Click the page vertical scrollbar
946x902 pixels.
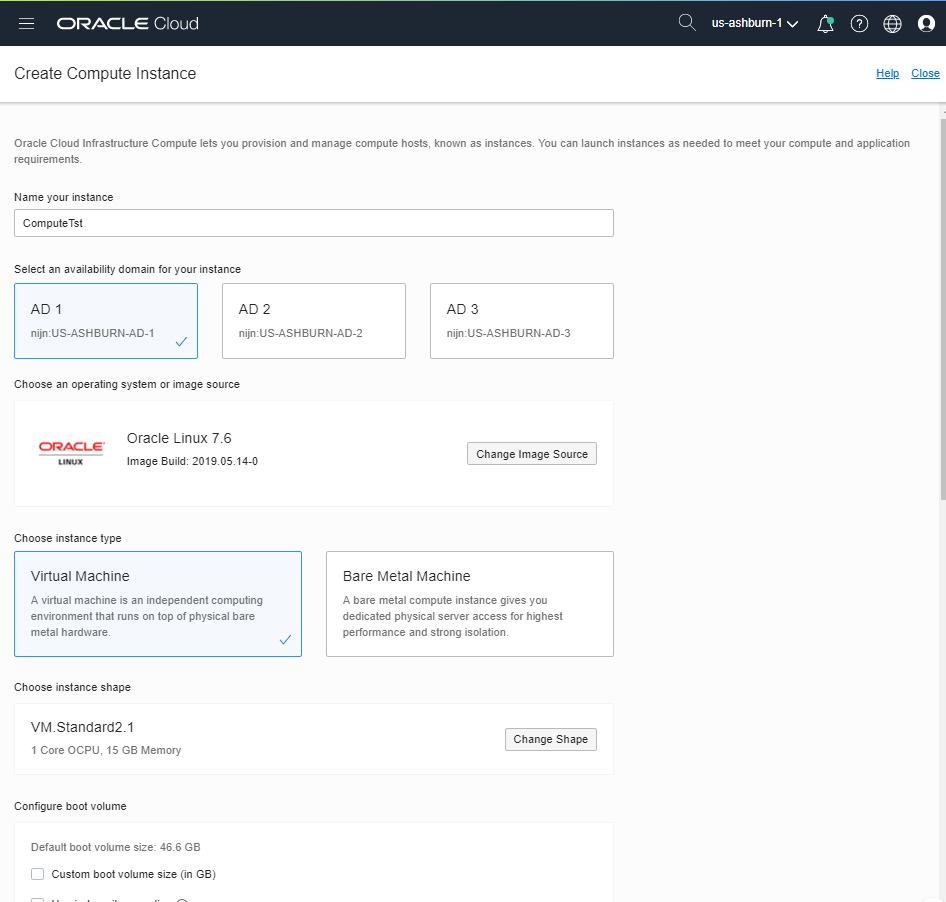point(942,308)
